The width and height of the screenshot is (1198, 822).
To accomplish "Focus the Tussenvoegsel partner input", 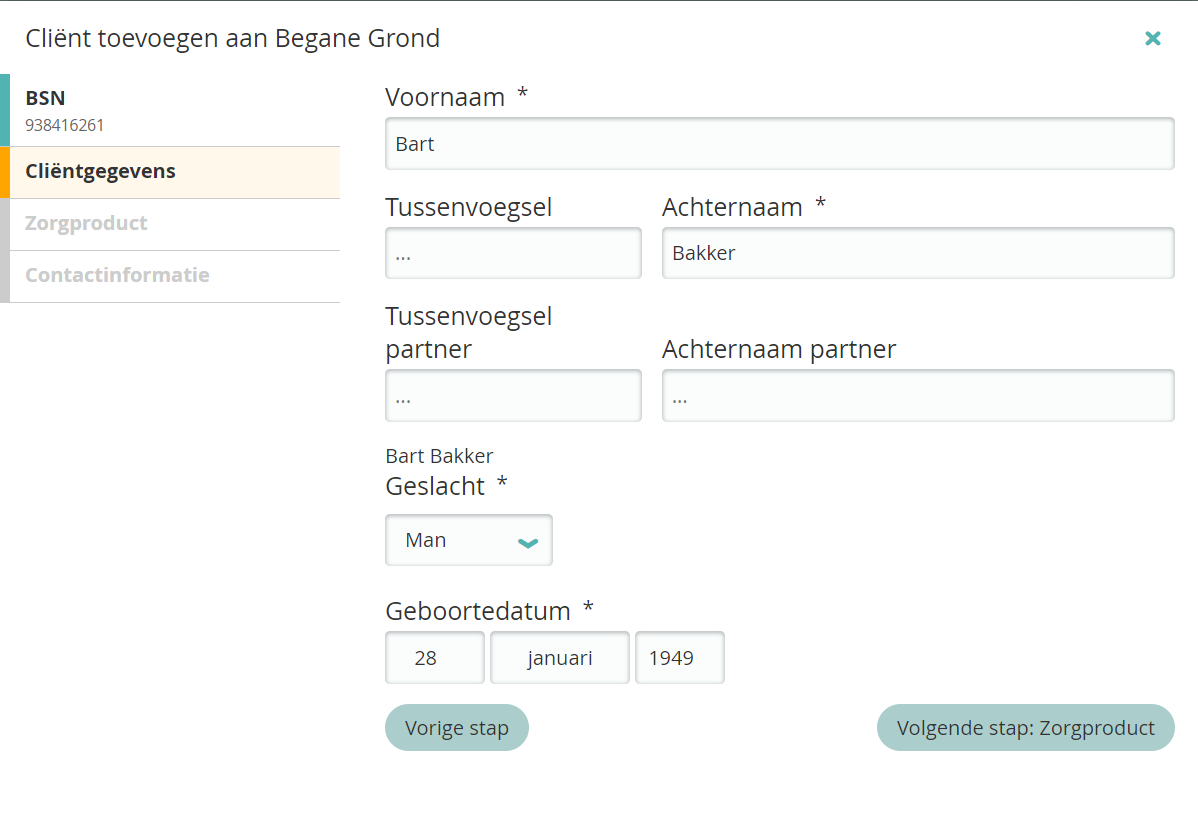I will (x=513, y=396).
